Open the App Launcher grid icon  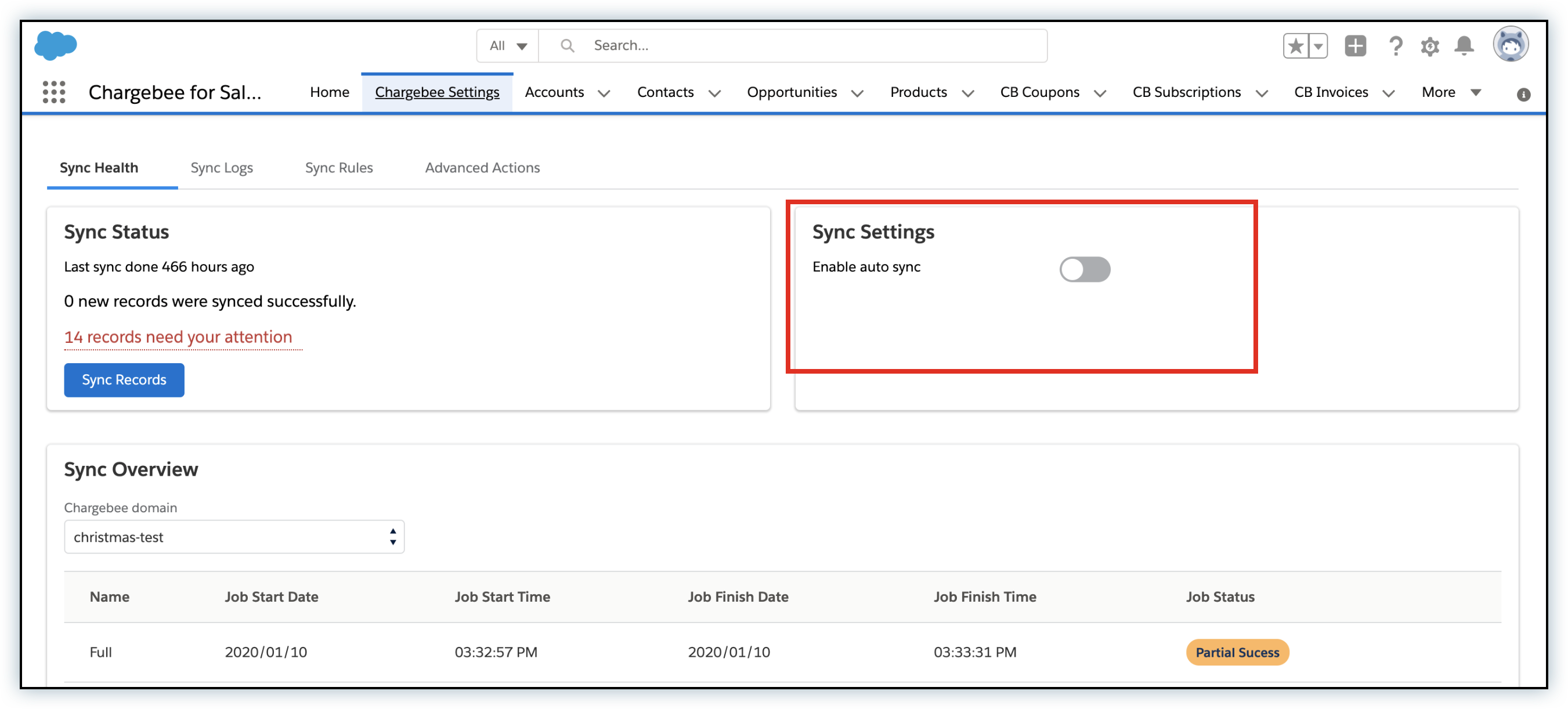[53, 92]
